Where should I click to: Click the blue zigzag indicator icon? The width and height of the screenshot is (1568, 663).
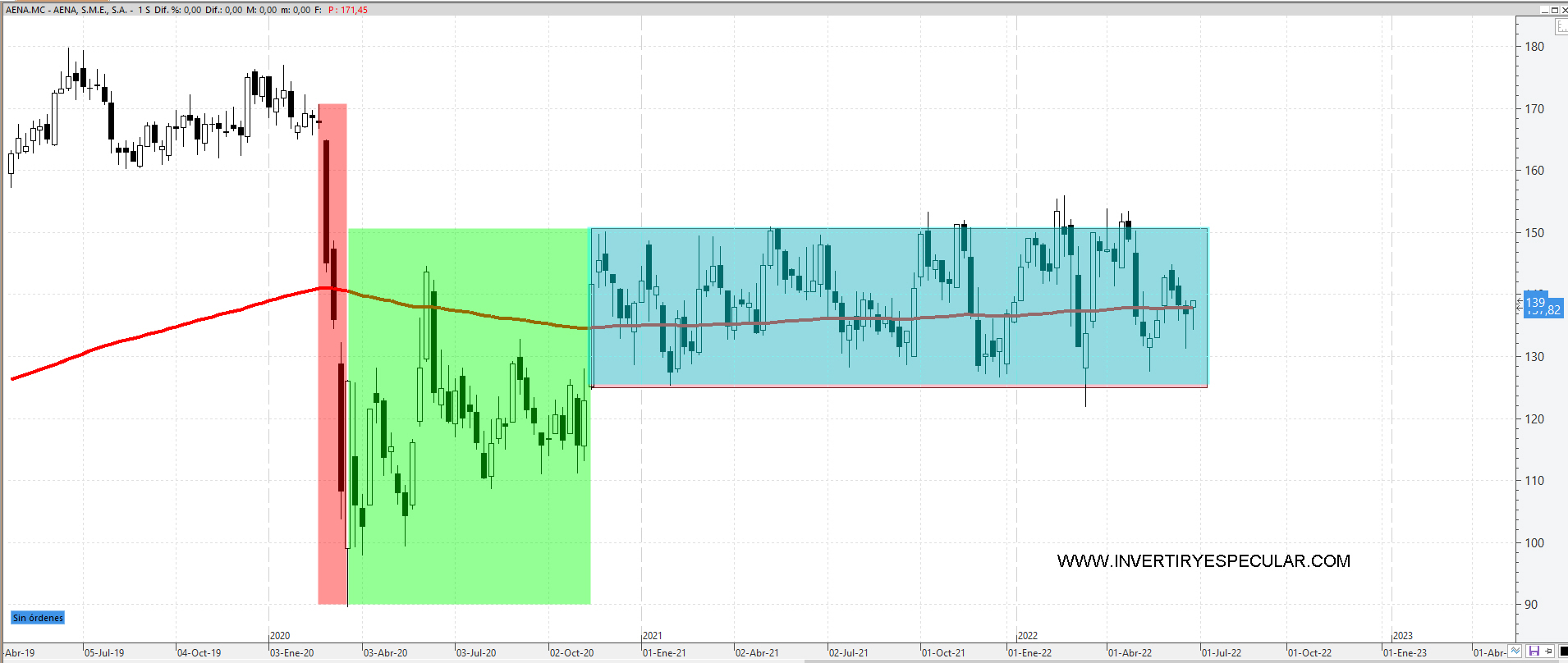(x=1515, y=652)
